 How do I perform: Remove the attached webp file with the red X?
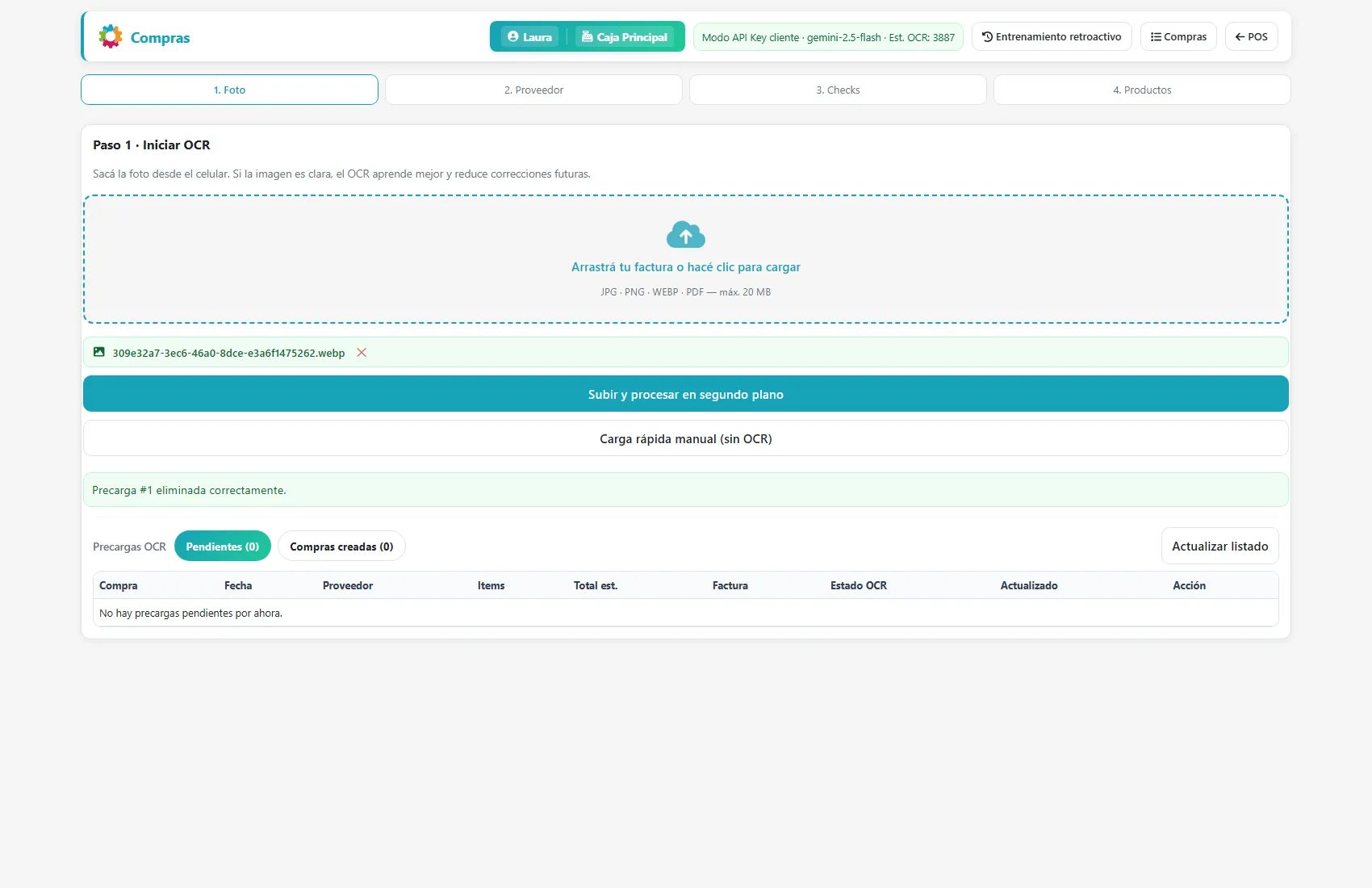coord(362,353)
